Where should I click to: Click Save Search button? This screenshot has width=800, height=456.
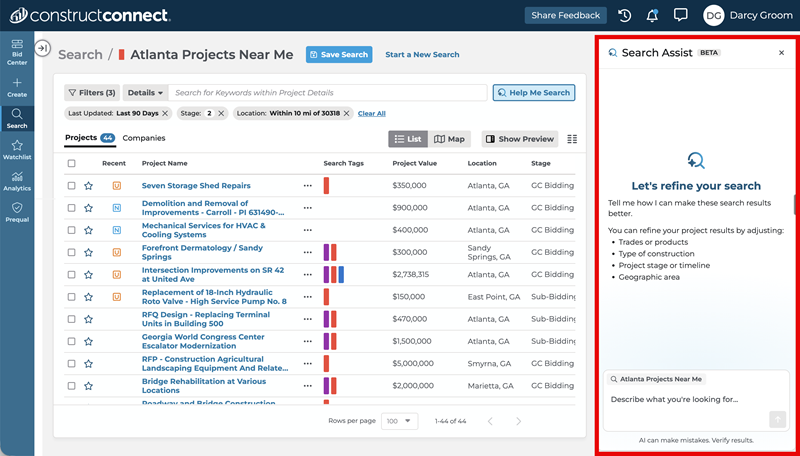tap(339, 55)
